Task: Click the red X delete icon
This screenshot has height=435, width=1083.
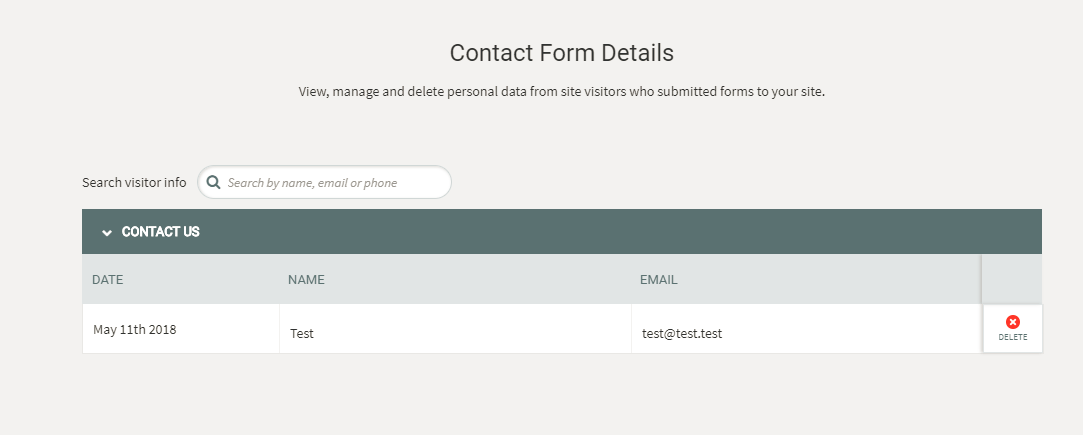Action: [1013, 322]
